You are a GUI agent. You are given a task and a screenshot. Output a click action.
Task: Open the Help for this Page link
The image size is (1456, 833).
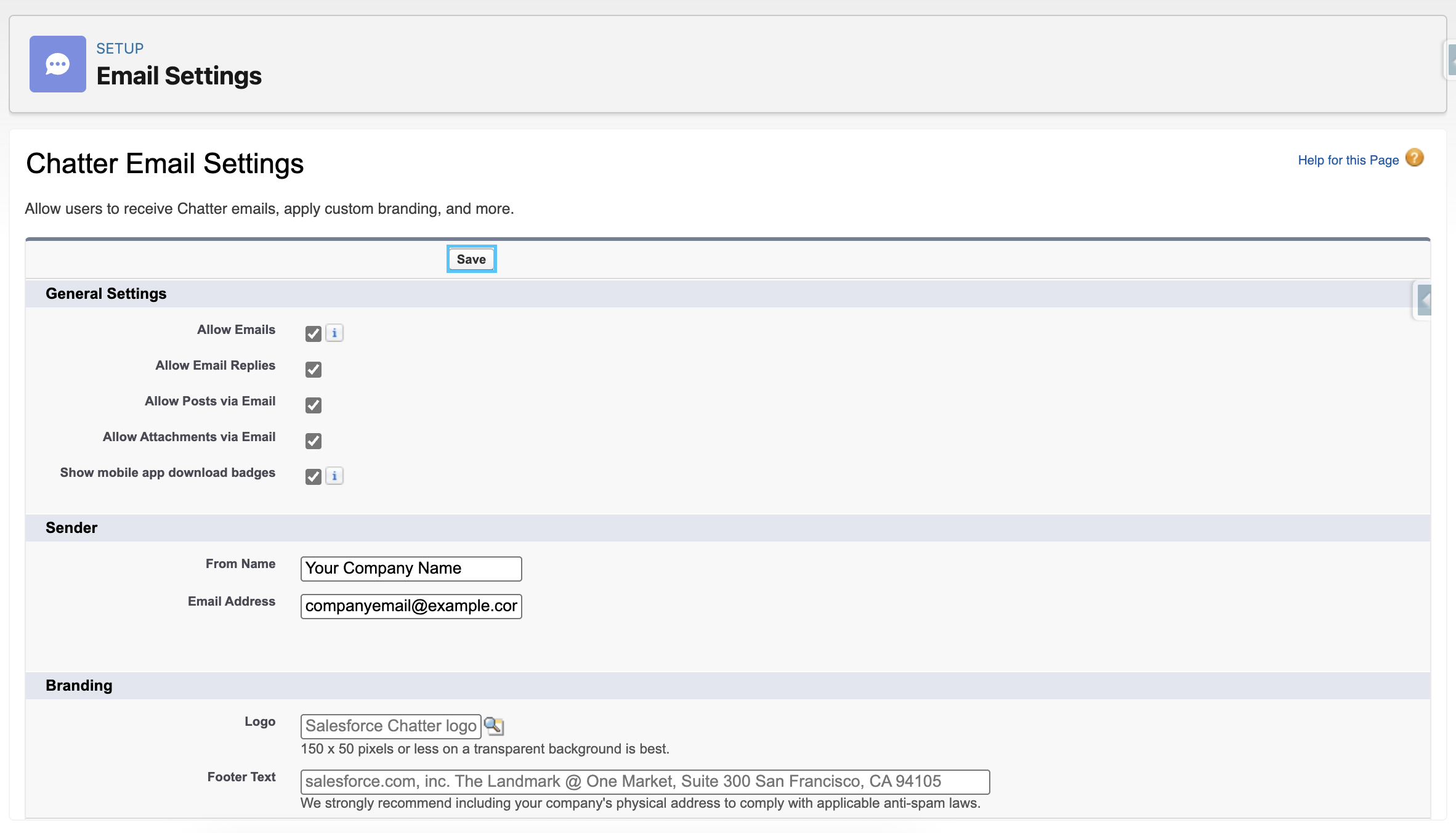point(1348,160)
